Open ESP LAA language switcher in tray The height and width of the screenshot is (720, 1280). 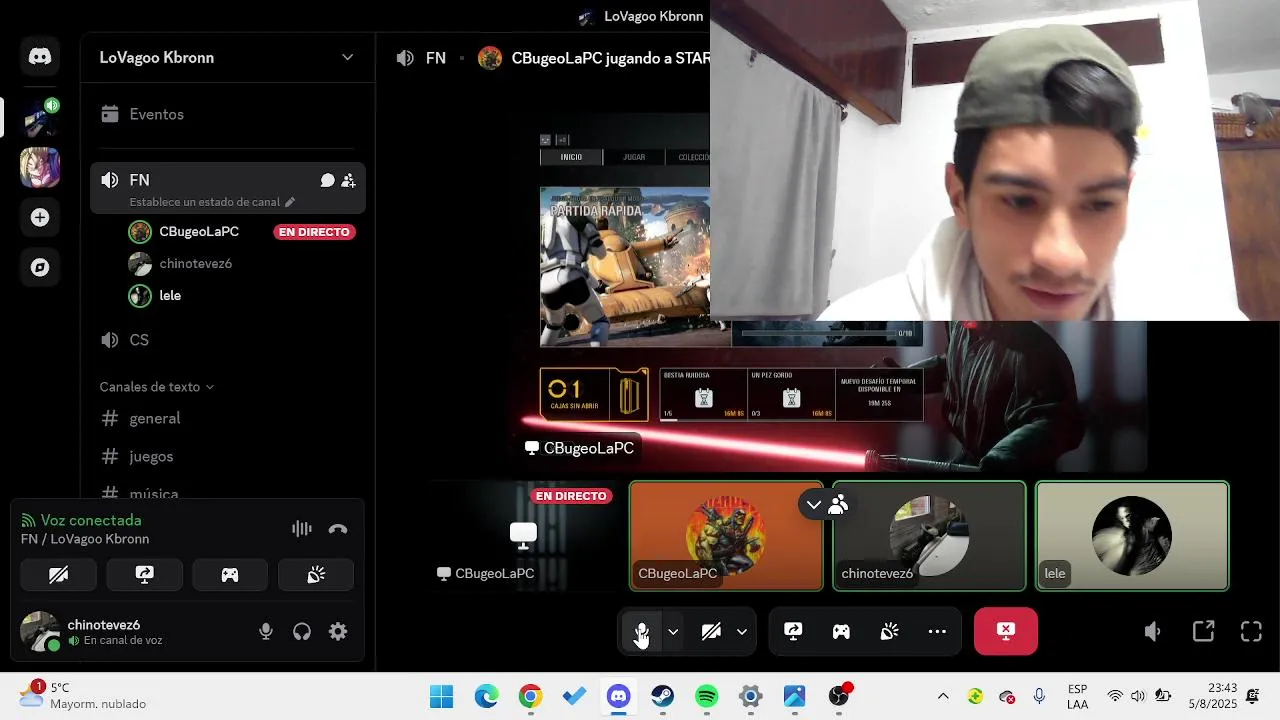(x=1078, y=697)
